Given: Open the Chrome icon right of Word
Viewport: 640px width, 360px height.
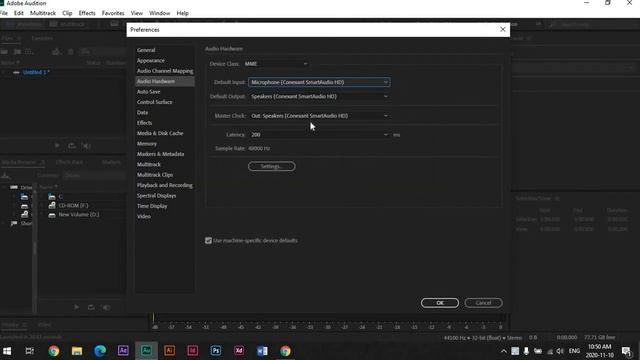Looking at the screenshot, I should point(285,351).
